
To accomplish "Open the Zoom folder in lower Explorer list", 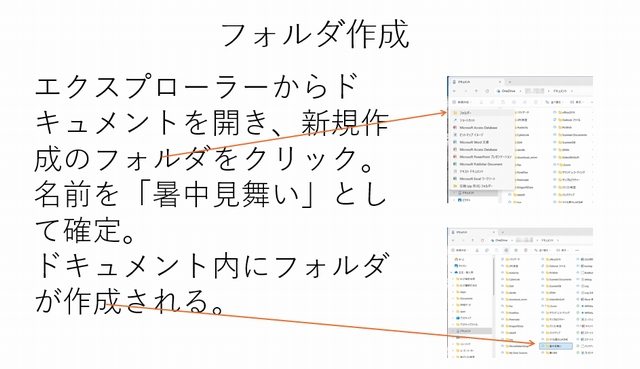I will tap(553, 306).
